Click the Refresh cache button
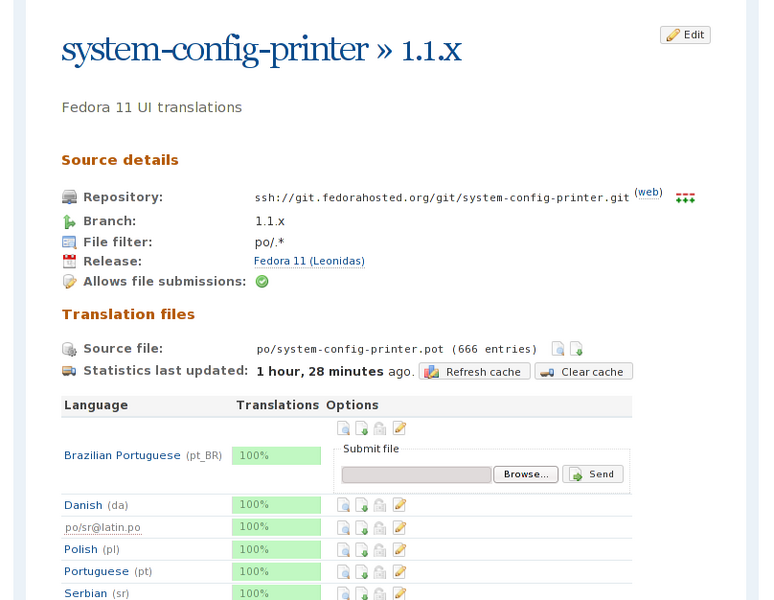This screenshot has height=600, width=774. (x=475, y=372)
